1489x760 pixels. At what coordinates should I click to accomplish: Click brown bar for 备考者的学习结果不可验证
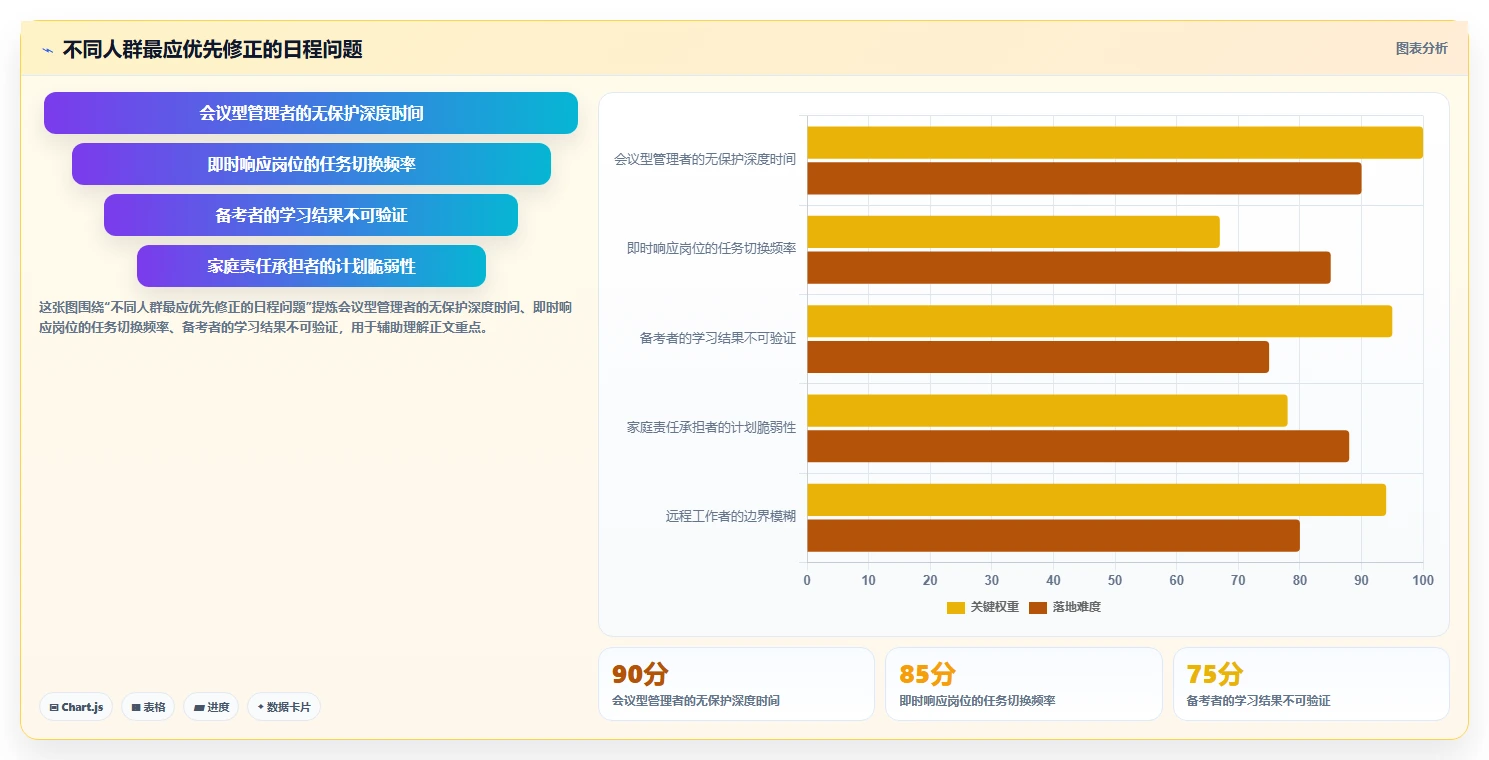(1038, 357)
